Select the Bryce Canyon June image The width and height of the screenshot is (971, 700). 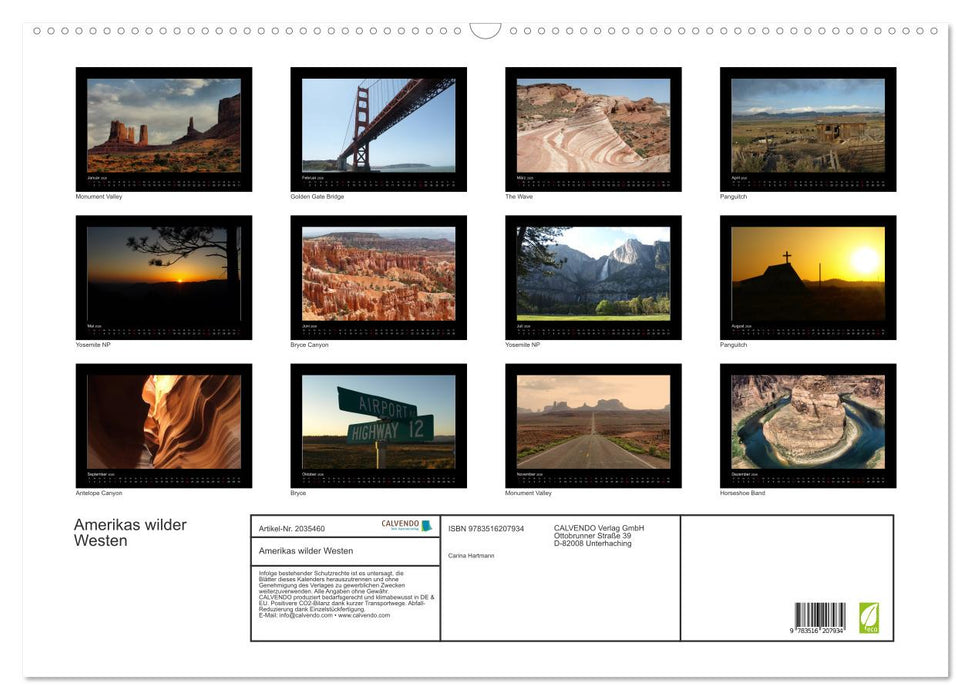[378, 275]
